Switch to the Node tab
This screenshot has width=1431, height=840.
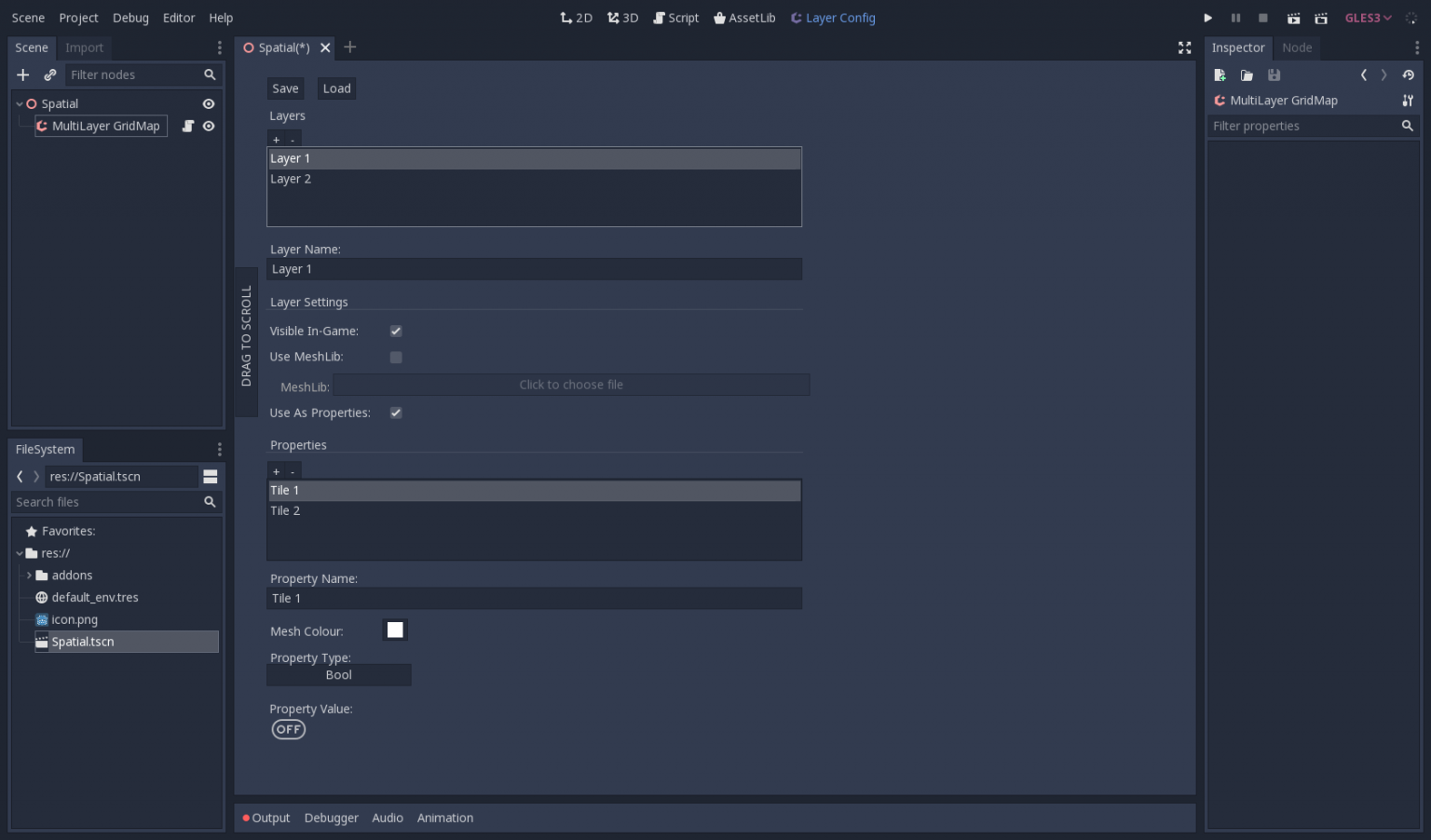point(1297,47)
